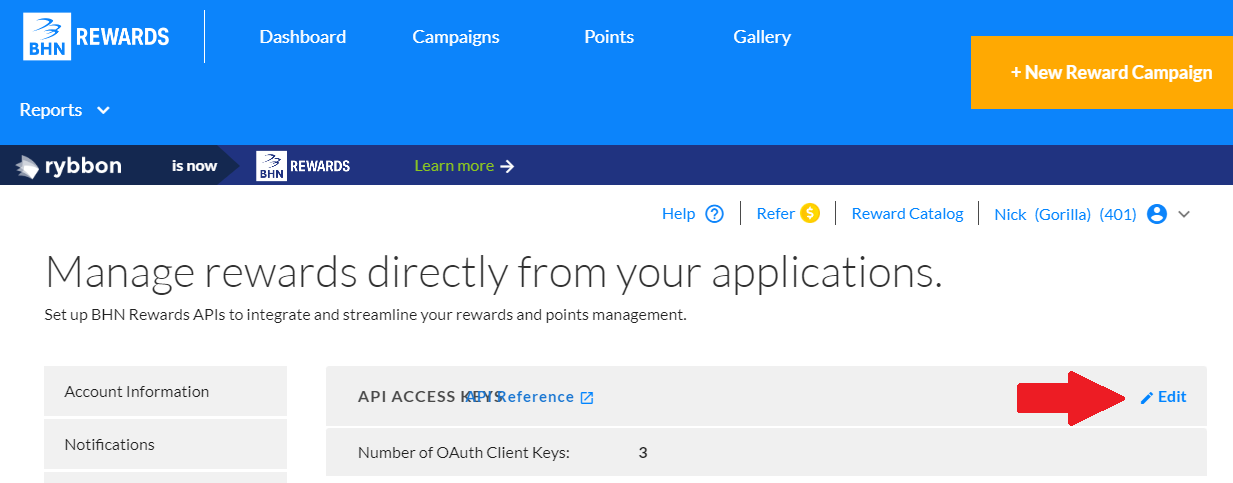
Task: Select the Notifications sidebar tab
Action: pos(166,444)
